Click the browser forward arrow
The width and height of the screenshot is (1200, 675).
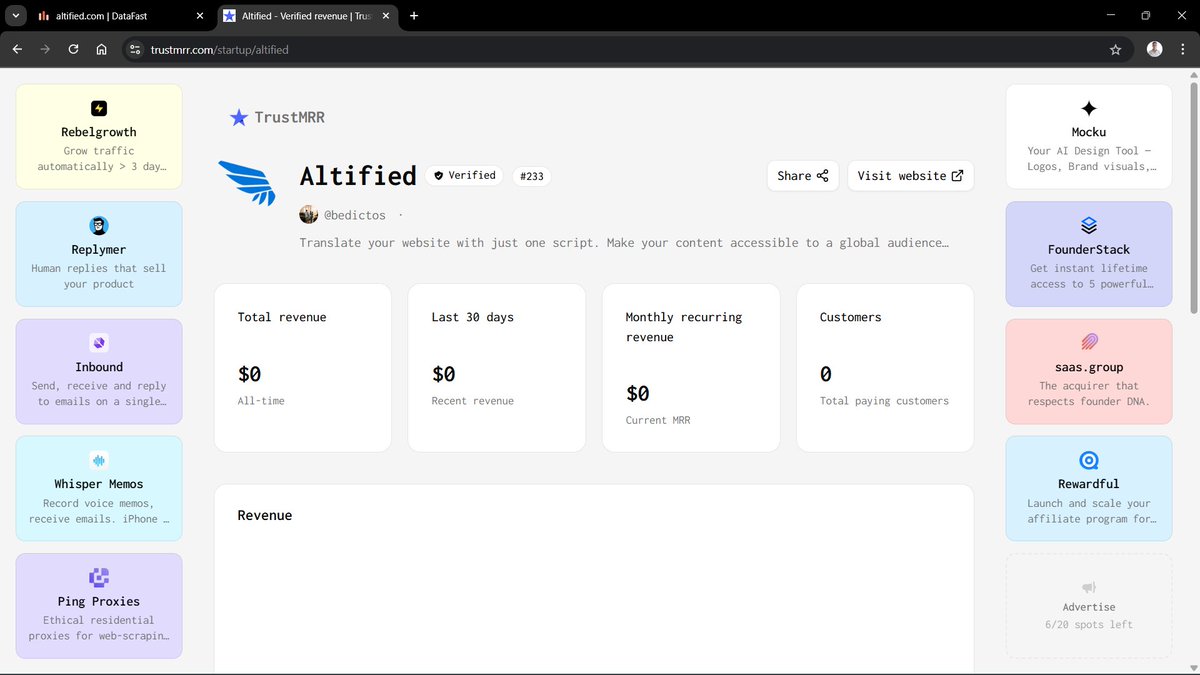(45, 49)
